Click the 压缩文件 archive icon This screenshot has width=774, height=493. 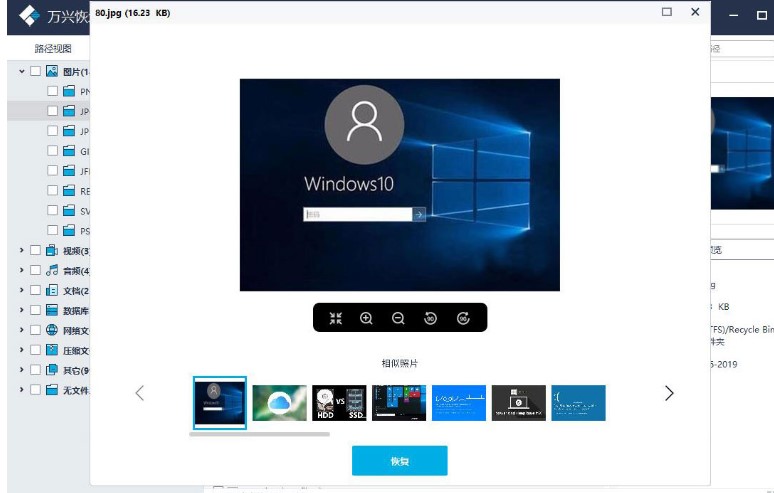(x=52, y=350)
